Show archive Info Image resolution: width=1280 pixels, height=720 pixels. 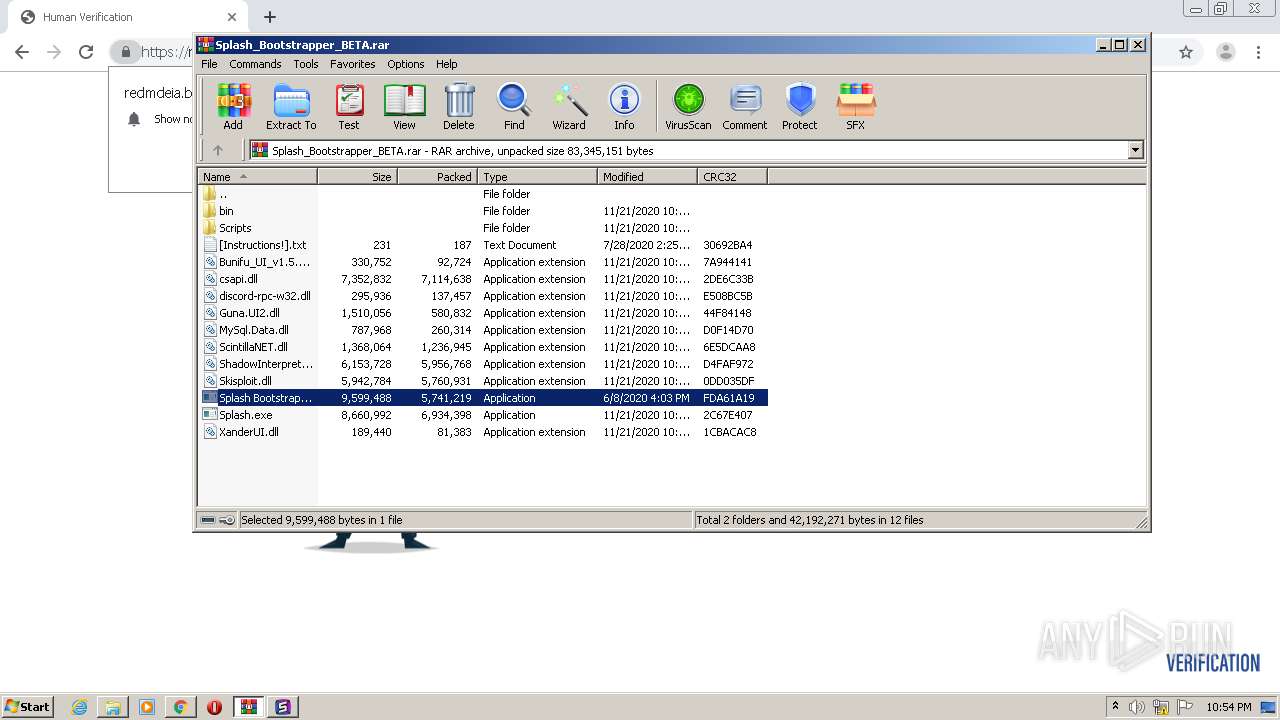coord(624,106)
